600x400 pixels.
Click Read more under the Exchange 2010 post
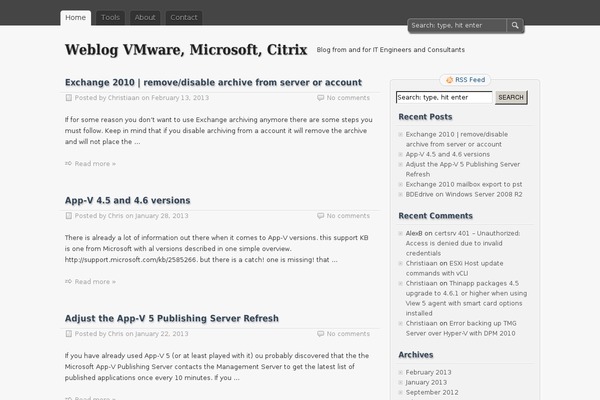coord(95,163)
